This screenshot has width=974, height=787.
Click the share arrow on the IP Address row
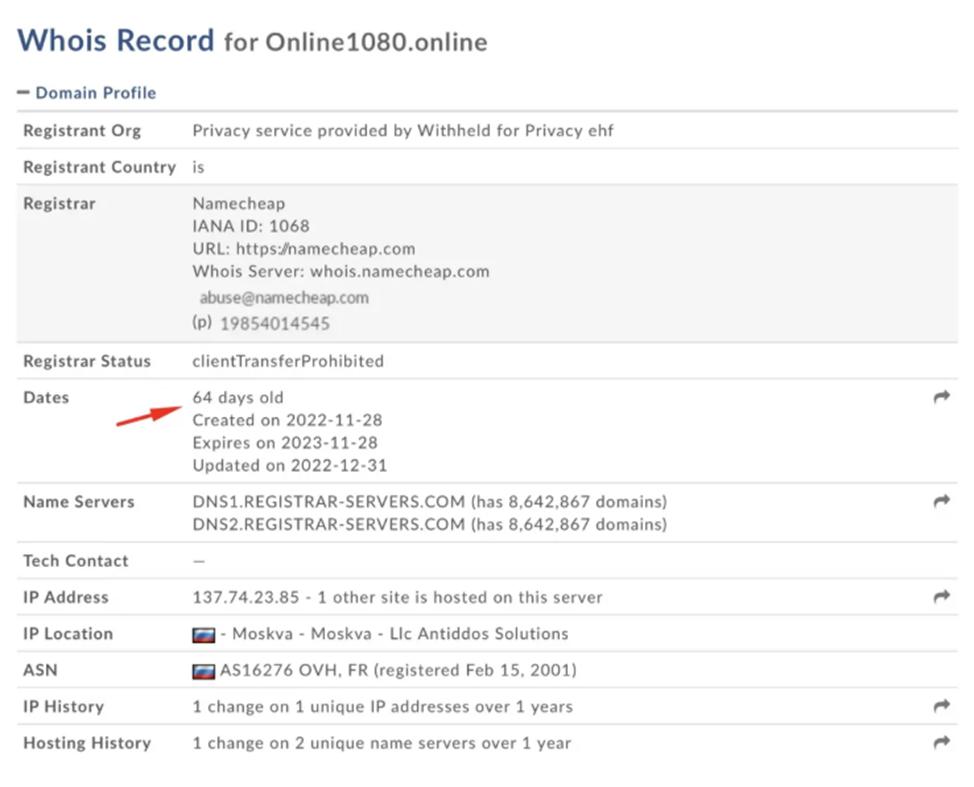click(941, 597)
